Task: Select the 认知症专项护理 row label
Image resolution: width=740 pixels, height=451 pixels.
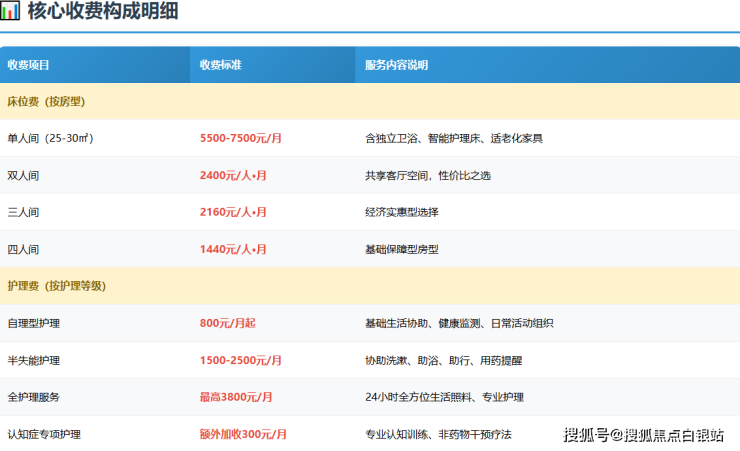Action: click(x=44, y=434)
